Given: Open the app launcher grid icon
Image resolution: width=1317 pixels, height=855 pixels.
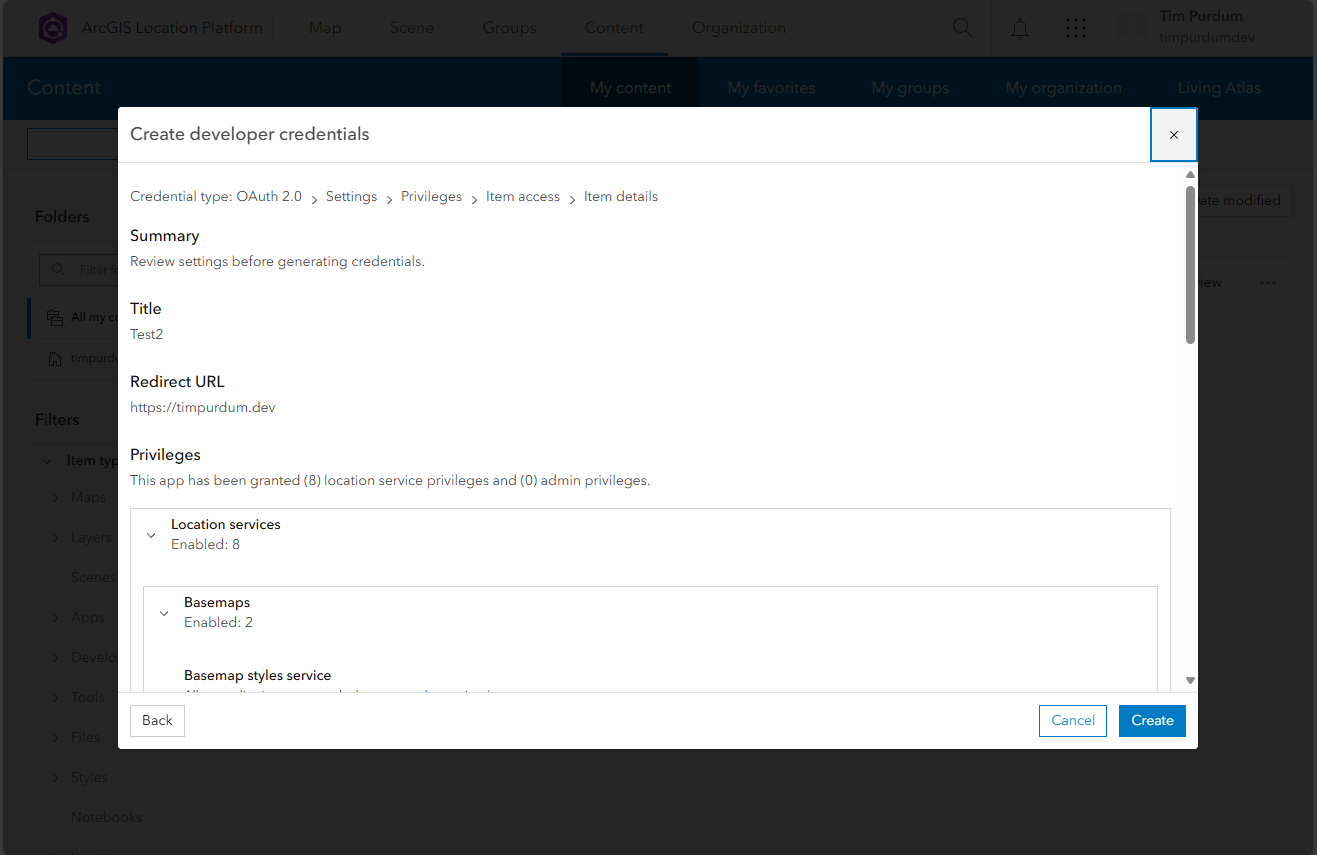Looking at the screenshot, I should point(1076,28).
